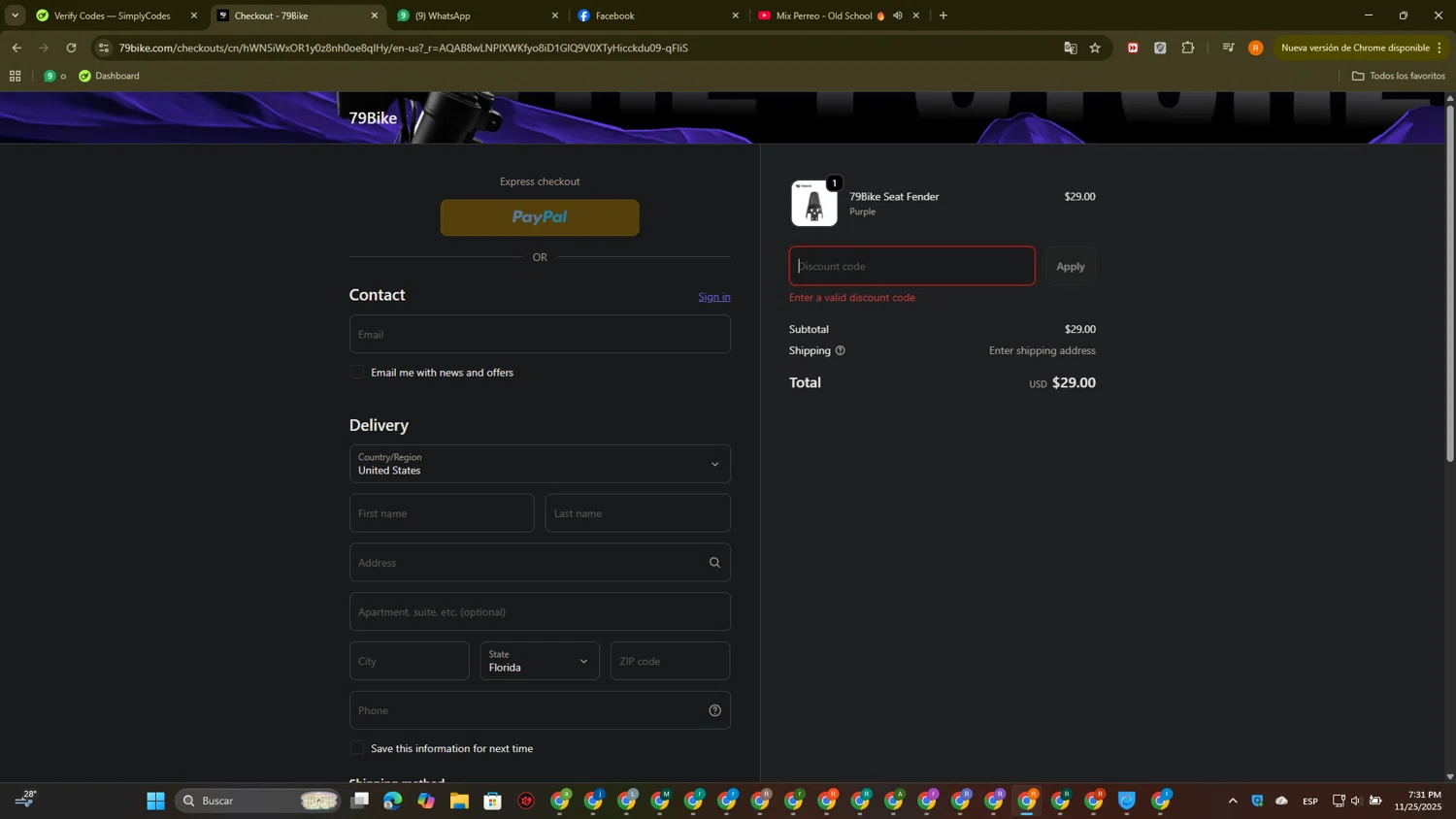The height and width of the screenshot is (819, 1456).
Task: Open File Explorer from the taskbar
Action: coord(459,801)
